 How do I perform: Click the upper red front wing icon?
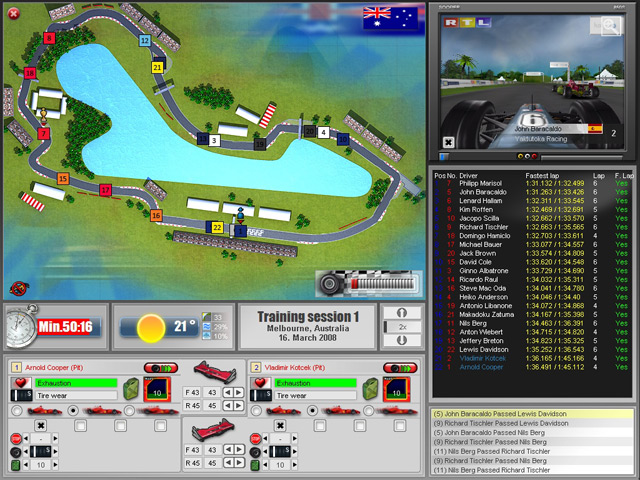click(213, 371)
